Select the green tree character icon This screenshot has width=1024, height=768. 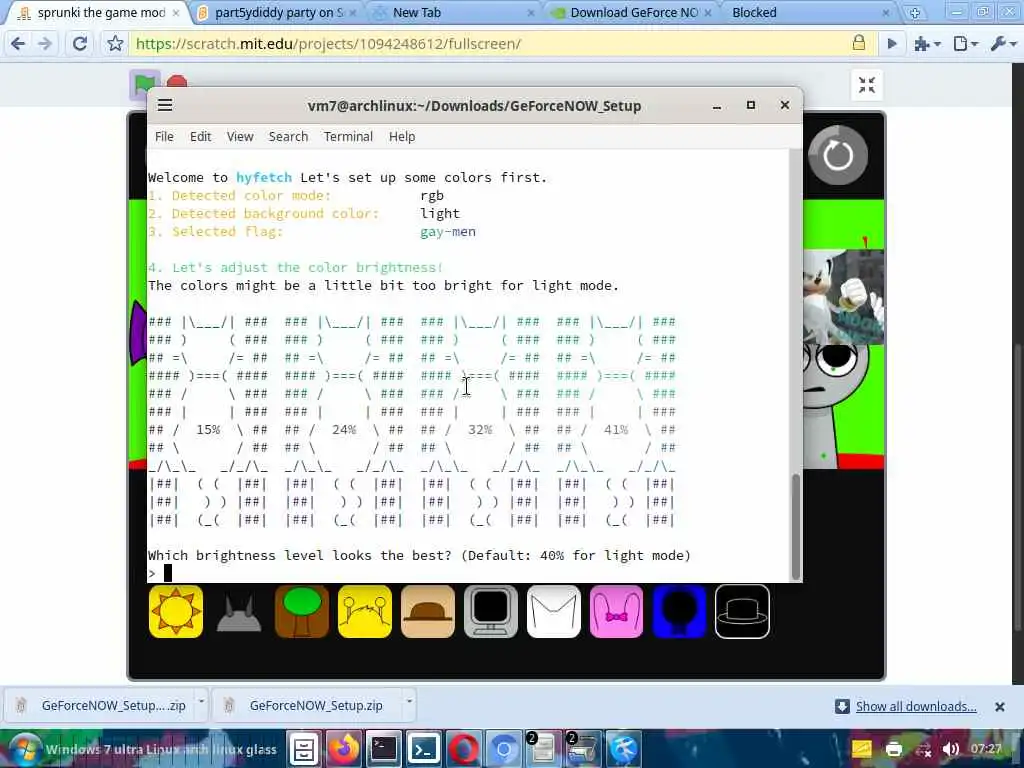[x=302, y=611]
